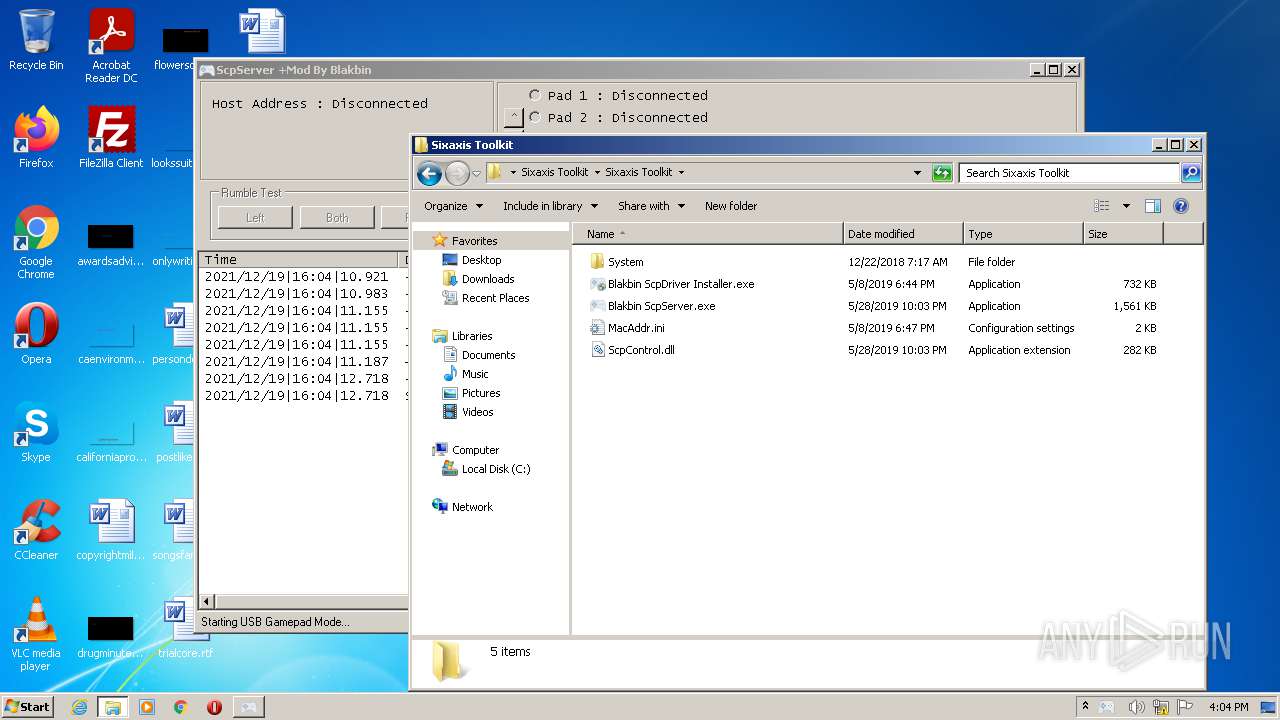The height and width of the screenshot is (720, 1280).
Task: Open the view options dropdown arrow
Action: click(x=1126, y=206)
